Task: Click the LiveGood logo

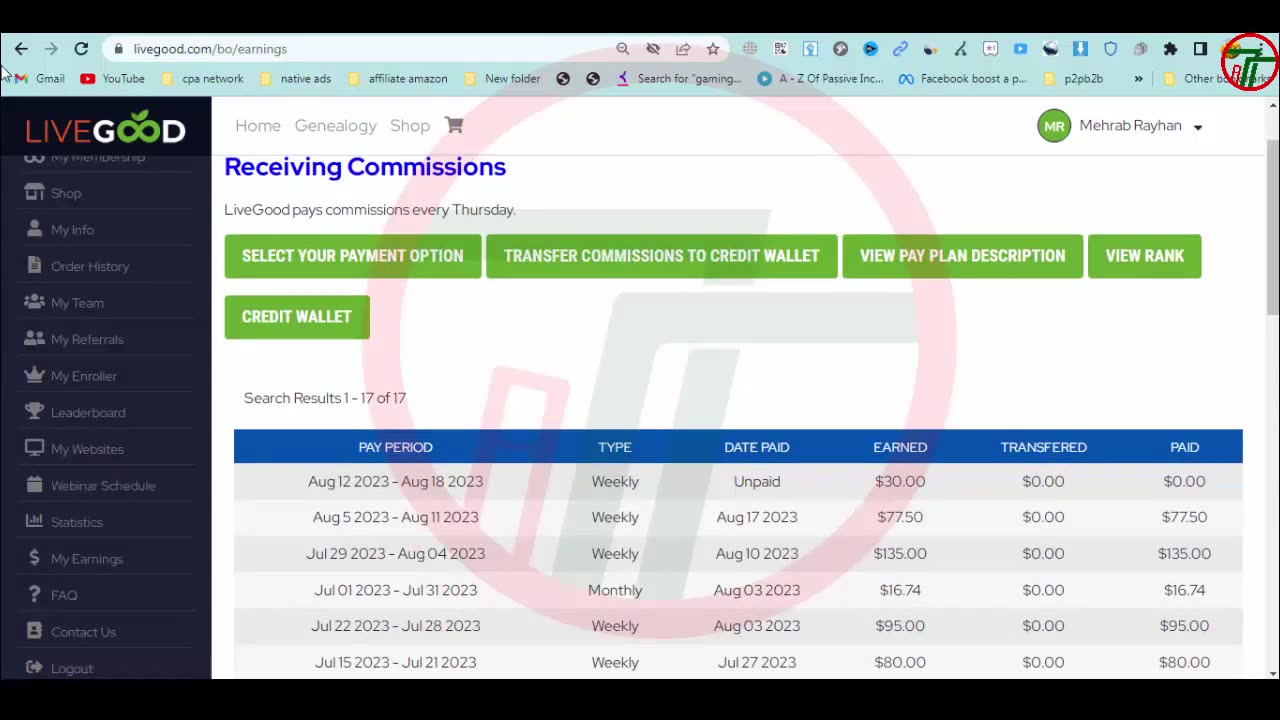Action: (x=106, y=129)
